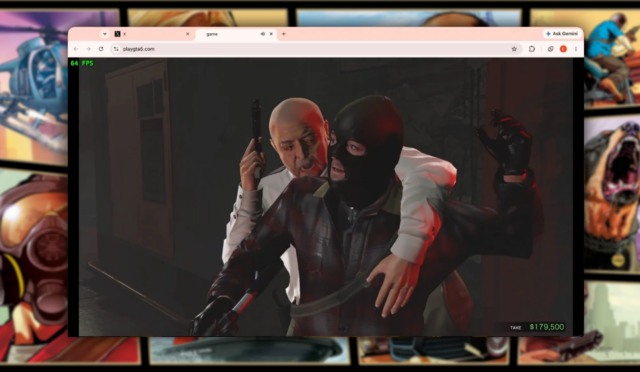
Task: Mute the game tab via speaker icon
Action: click(262, 34)
